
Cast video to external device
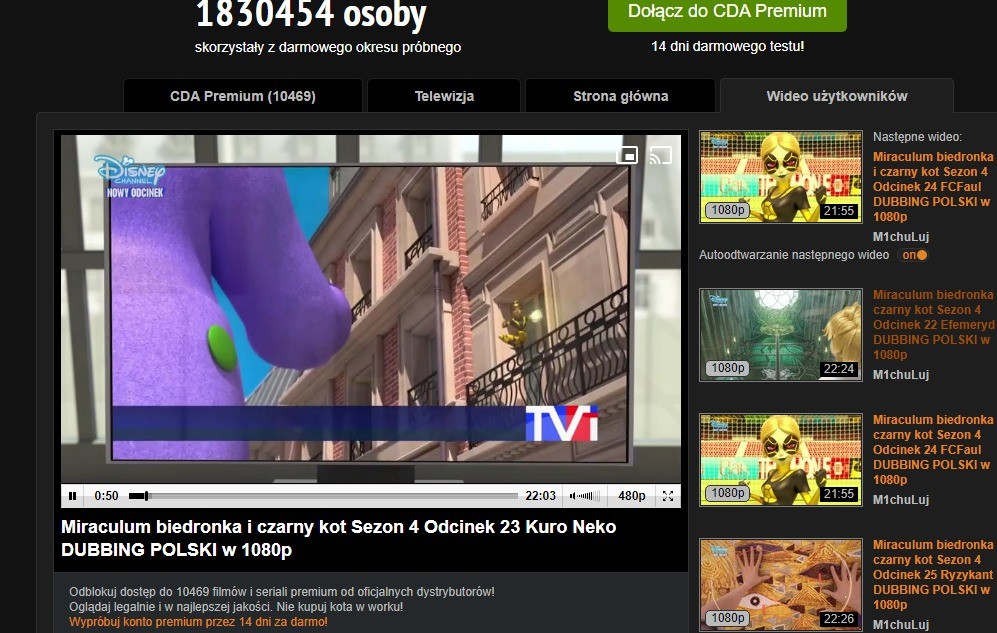[660, 155]
